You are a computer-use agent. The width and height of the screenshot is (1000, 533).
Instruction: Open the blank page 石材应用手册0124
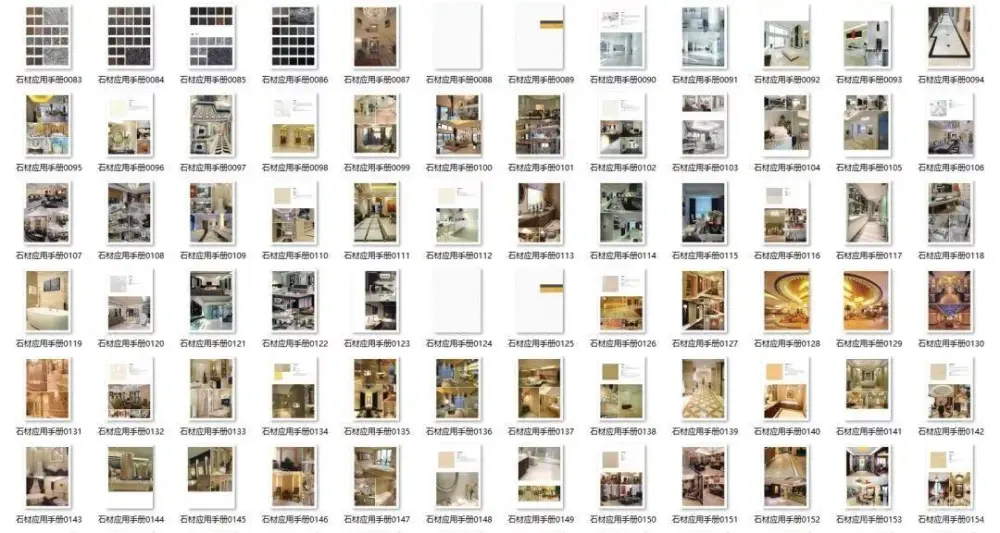pos(456,300)
